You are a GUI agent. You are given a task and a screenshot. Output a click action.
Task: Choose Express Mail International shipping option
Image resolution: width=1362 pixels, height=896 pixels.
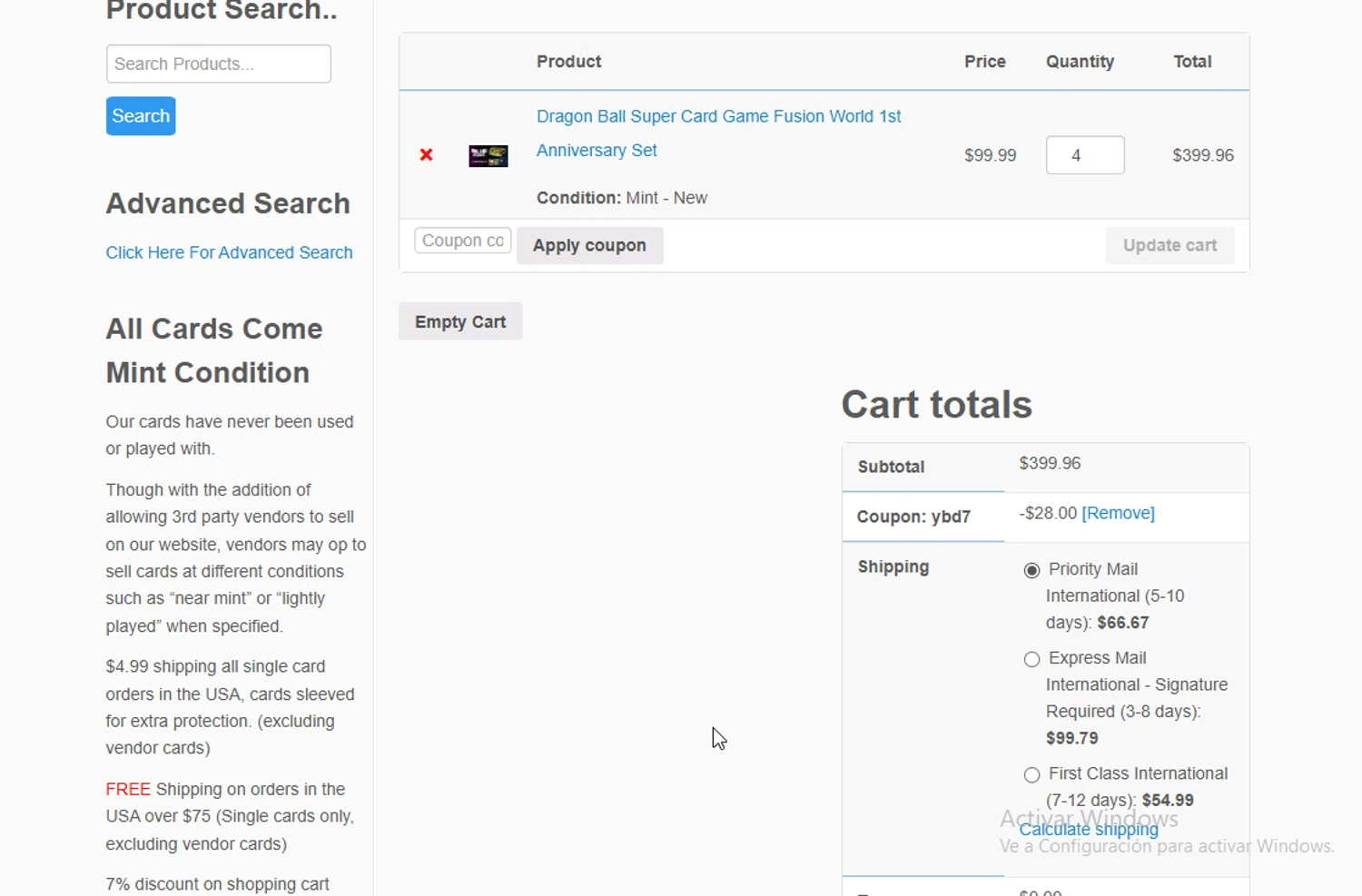(x=1031, y=659)
